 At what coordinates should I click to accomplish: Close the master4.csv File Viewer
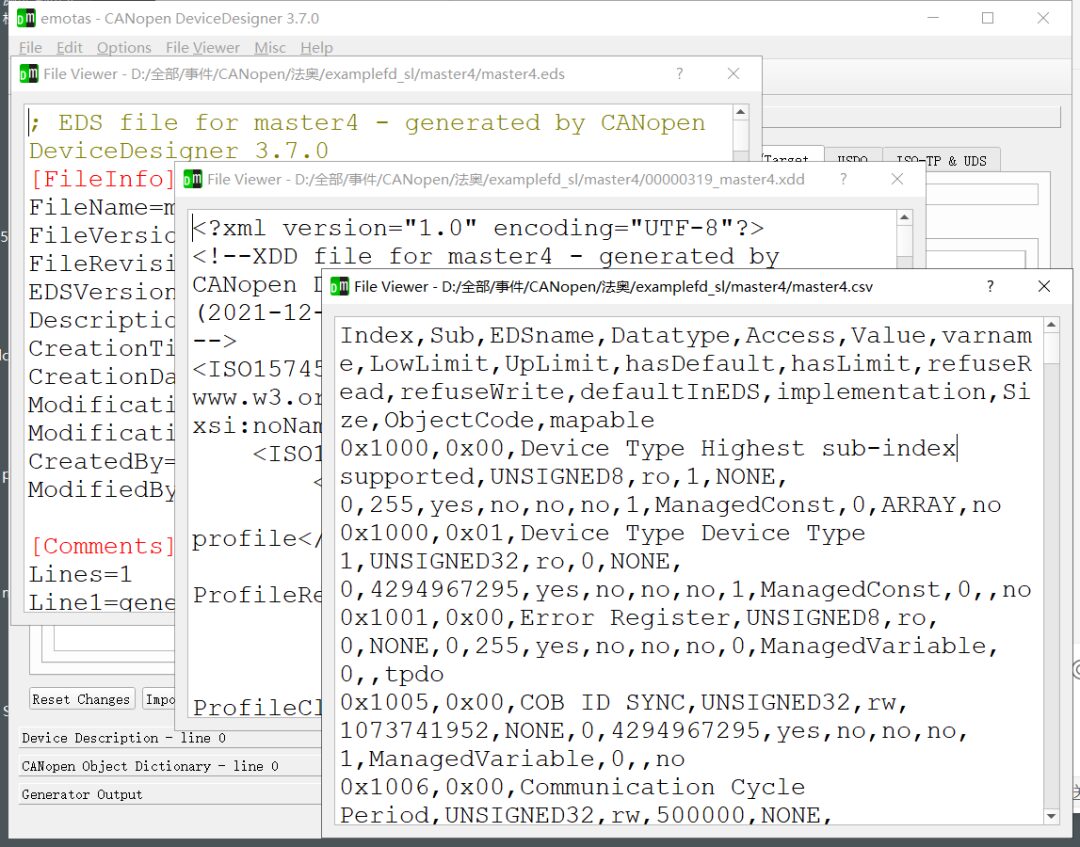[x=1044, y=286]
